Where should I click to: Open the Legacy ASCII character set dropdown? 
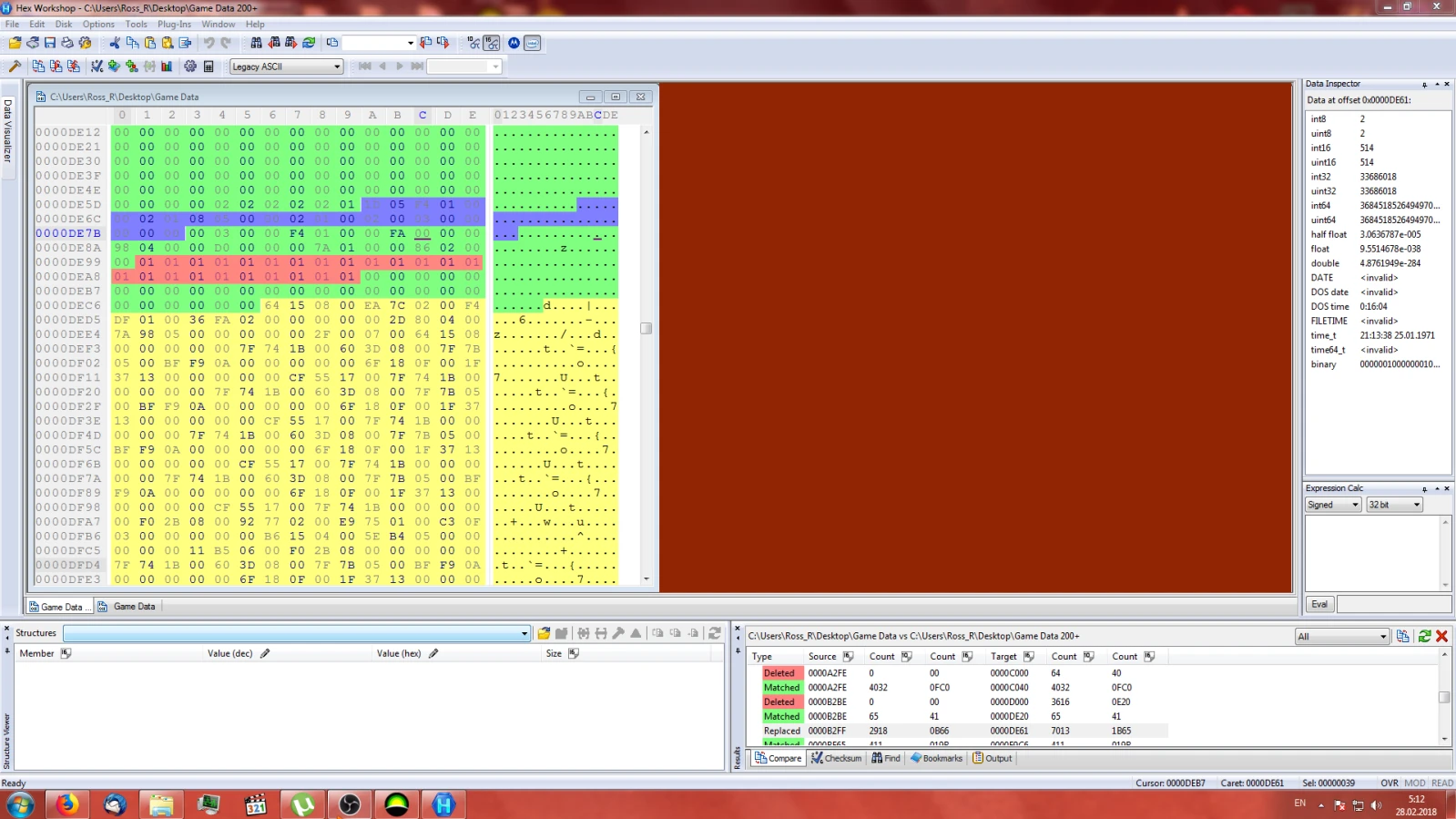337,67
